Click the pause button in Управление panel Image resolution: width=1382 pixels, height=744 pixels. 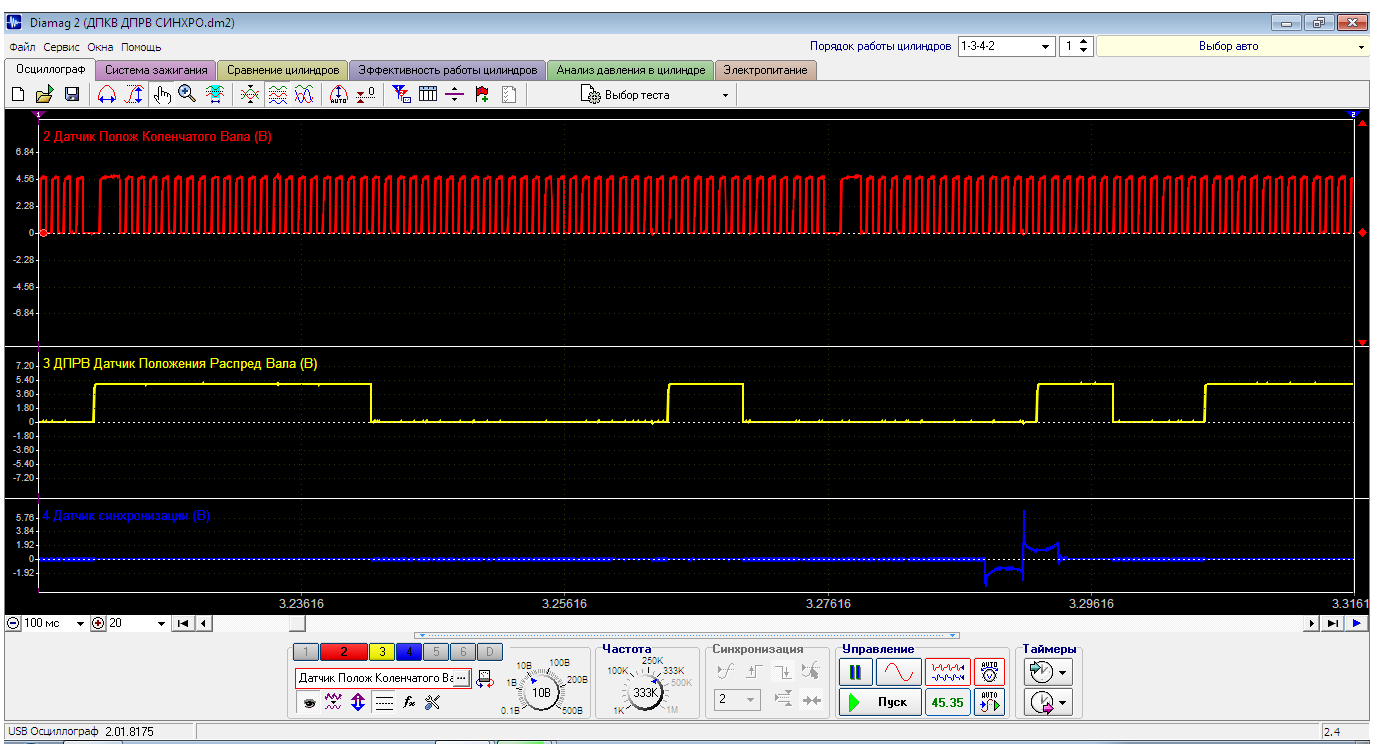[855, 671]
